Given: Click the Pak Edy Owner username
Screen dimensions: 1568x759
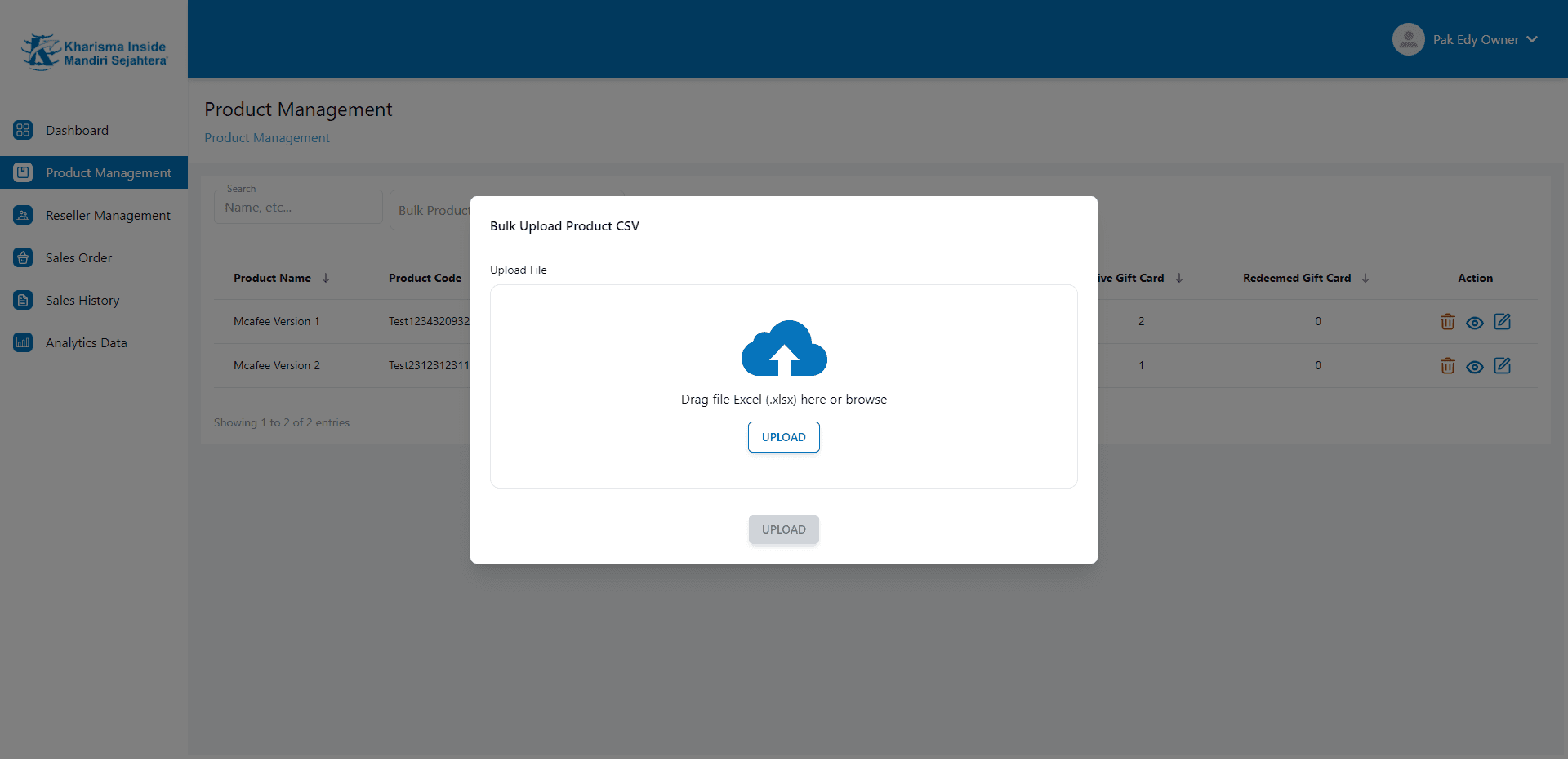Looking at the screenshot, I should (1476, 39).
